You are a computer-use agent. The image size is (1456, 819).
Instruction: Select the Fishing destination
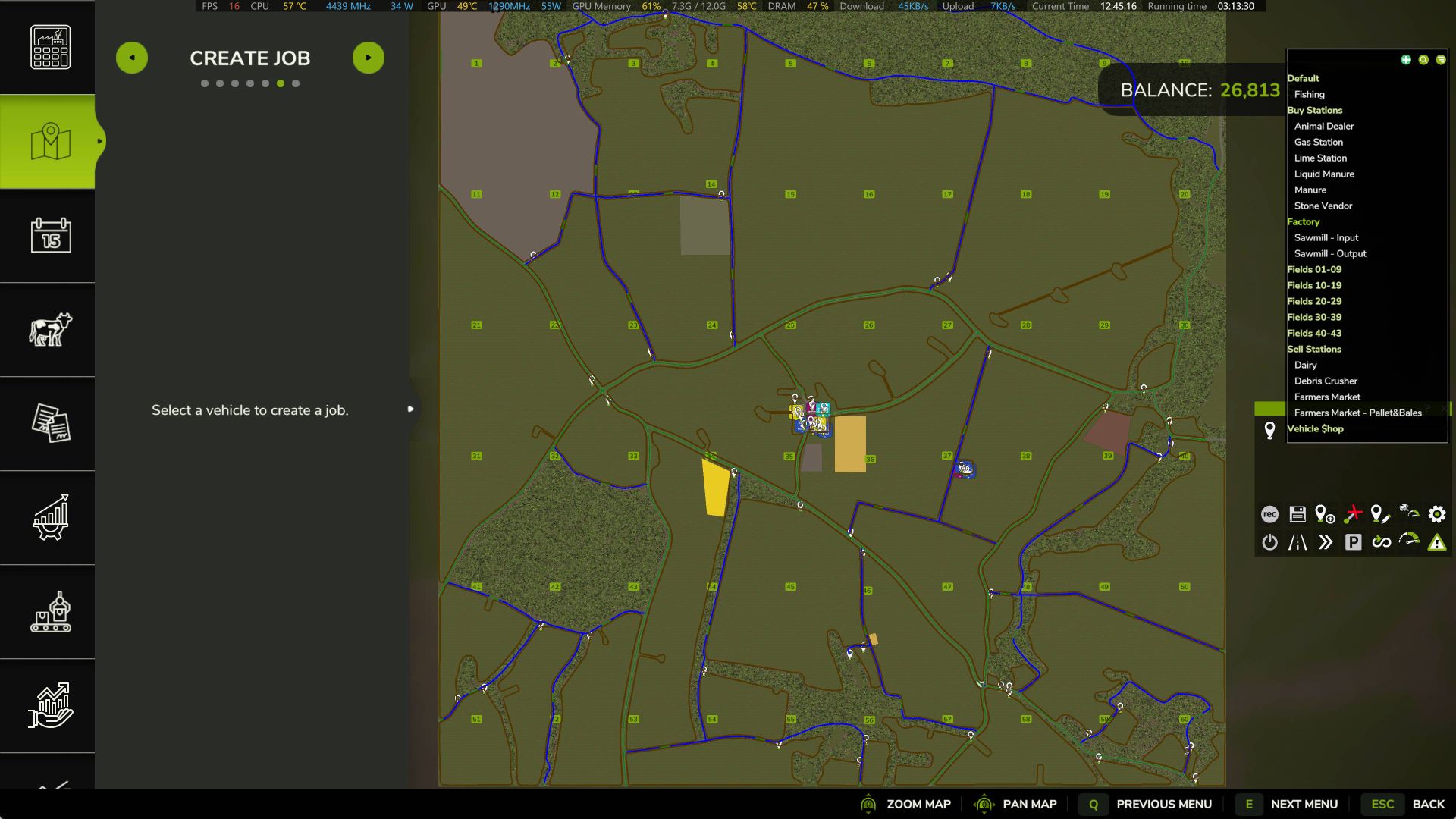(1309, 94)
